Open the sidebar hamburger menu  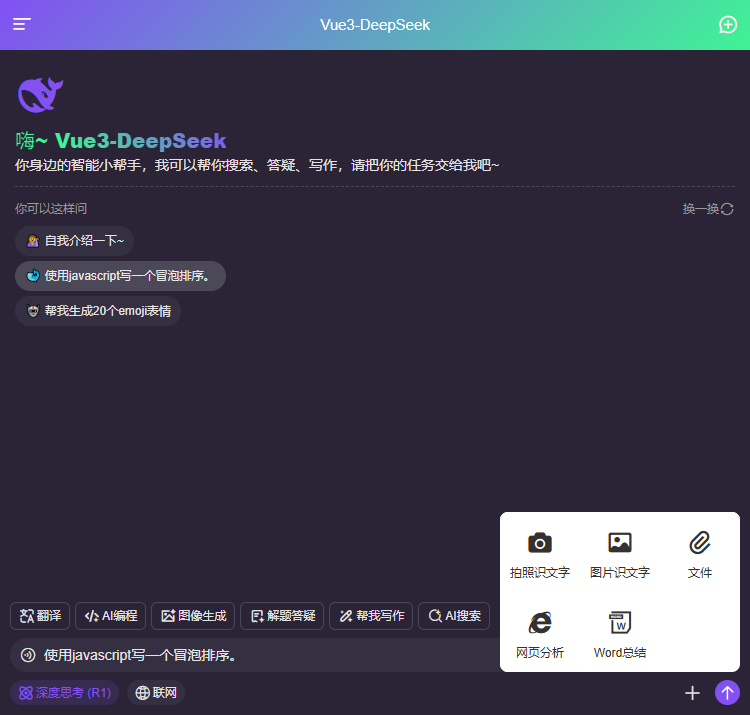[22, 25]
